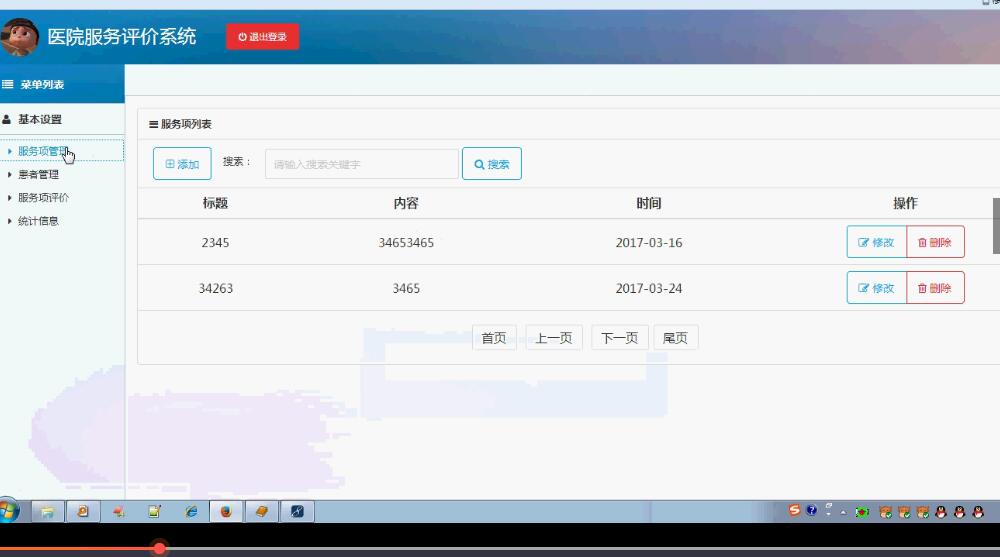The height and width of the screenshot is (557, 1000).
Task: Click title cell 34263
Action: tap(216, 288)
